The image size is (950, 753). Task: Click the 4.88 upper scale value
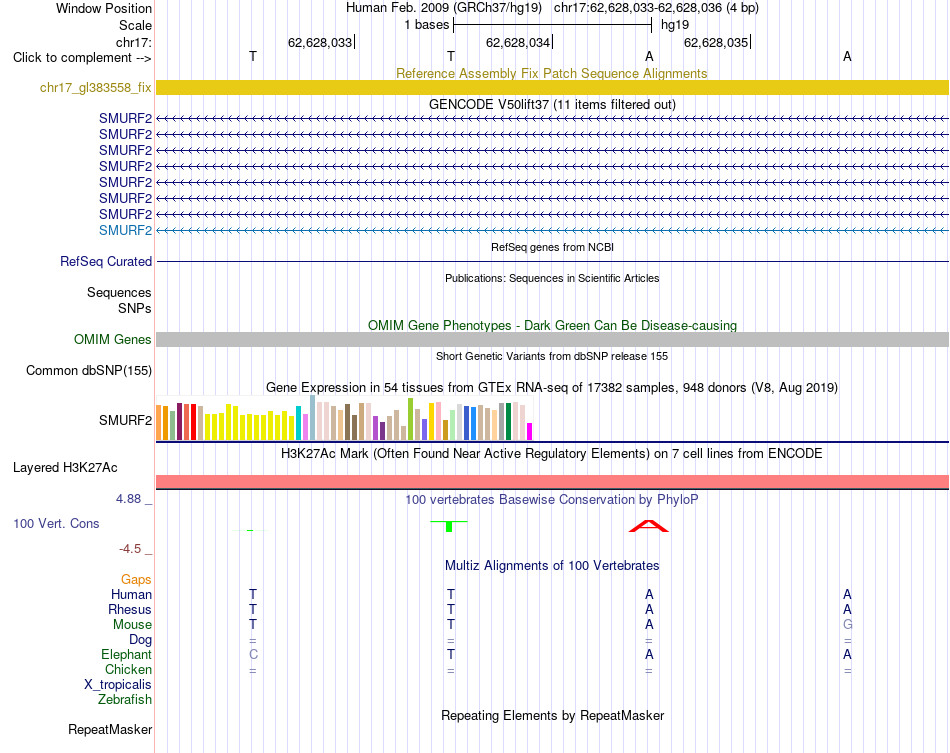tap(128, 499)
